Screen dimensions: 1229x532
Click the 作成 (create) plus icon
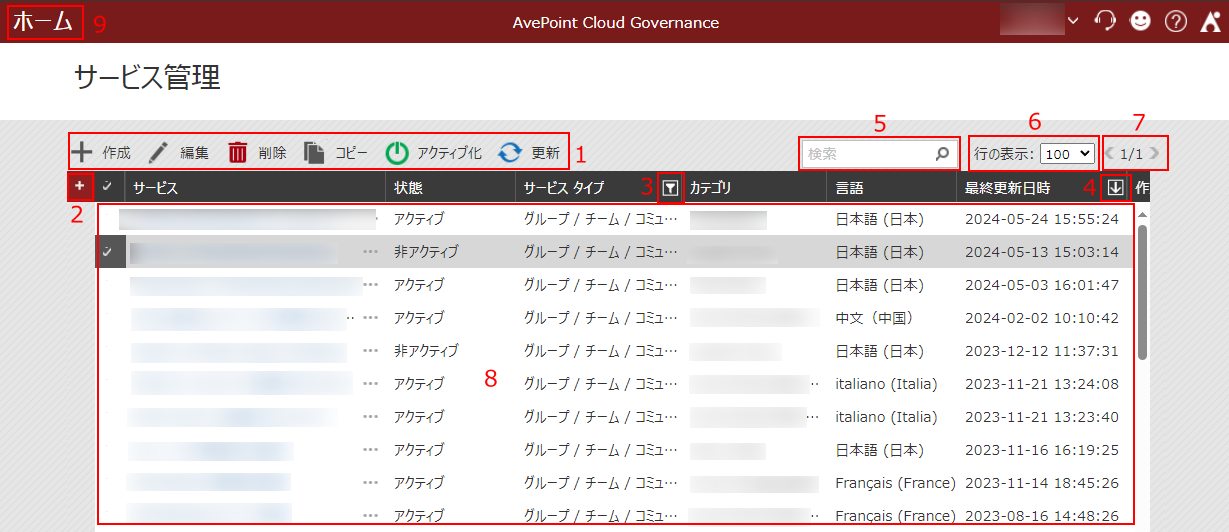(x=82, y=153)
